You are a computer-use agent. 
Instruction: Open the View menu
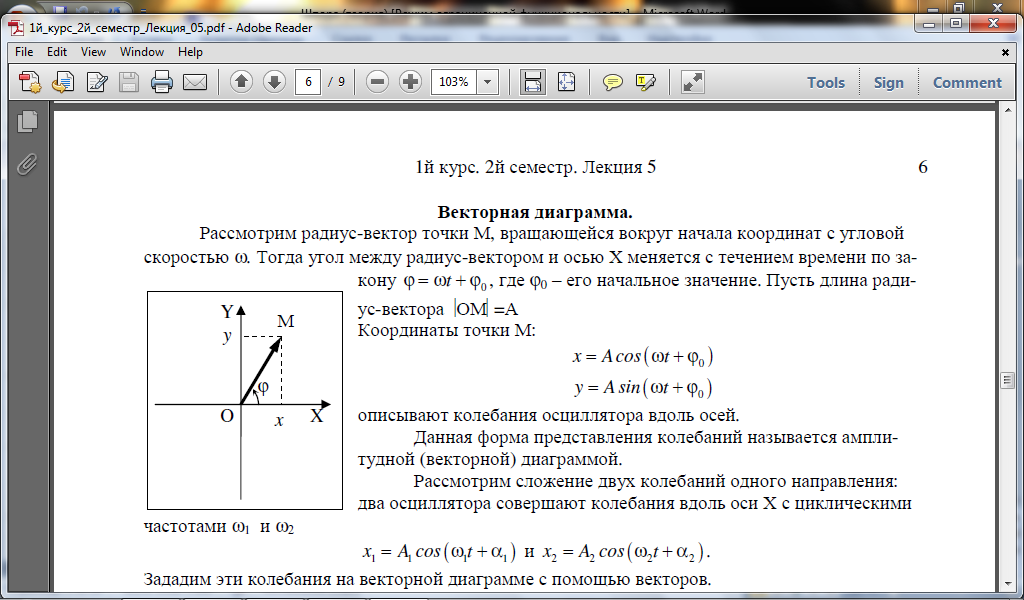pos(93,52)
